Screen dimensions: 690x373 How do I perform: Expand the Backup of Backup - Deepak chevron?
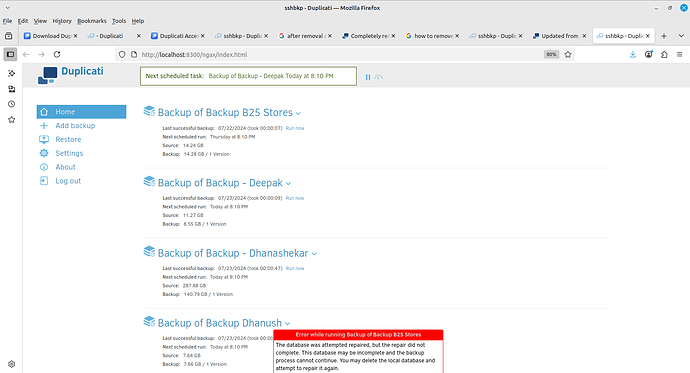(288, 183)
